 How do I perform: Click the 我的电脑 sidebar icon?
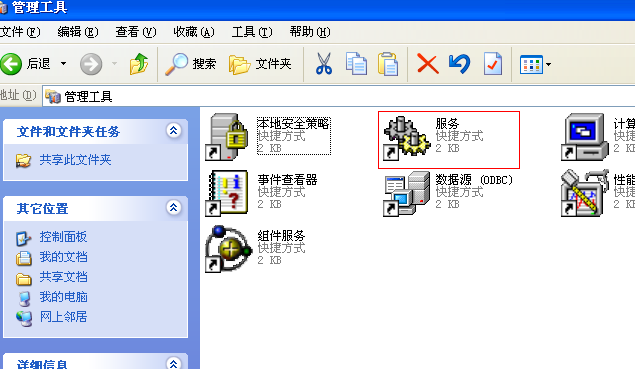pos(24,299)
